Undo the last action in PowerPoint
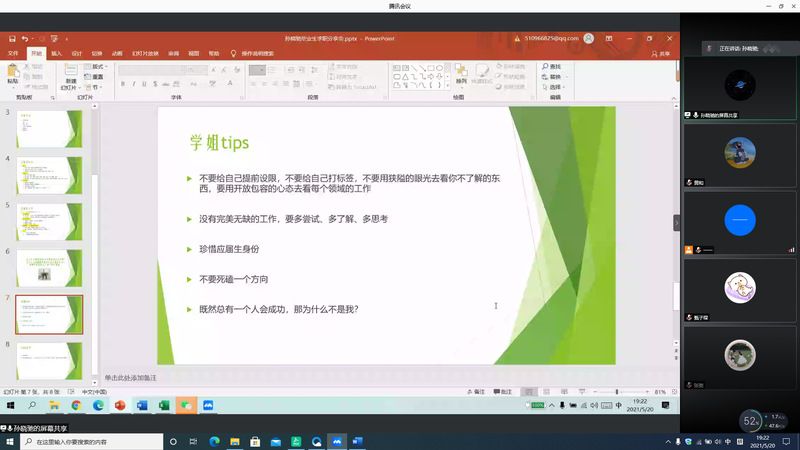The height and width of the screenshot is (450, 800). [x=24, y=39]
